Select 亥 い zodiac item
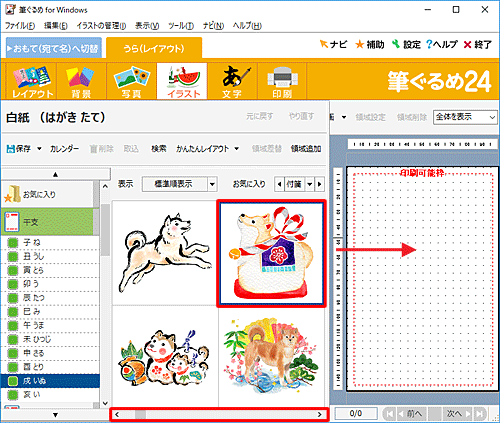500x423 pixels. coord(51,395)
